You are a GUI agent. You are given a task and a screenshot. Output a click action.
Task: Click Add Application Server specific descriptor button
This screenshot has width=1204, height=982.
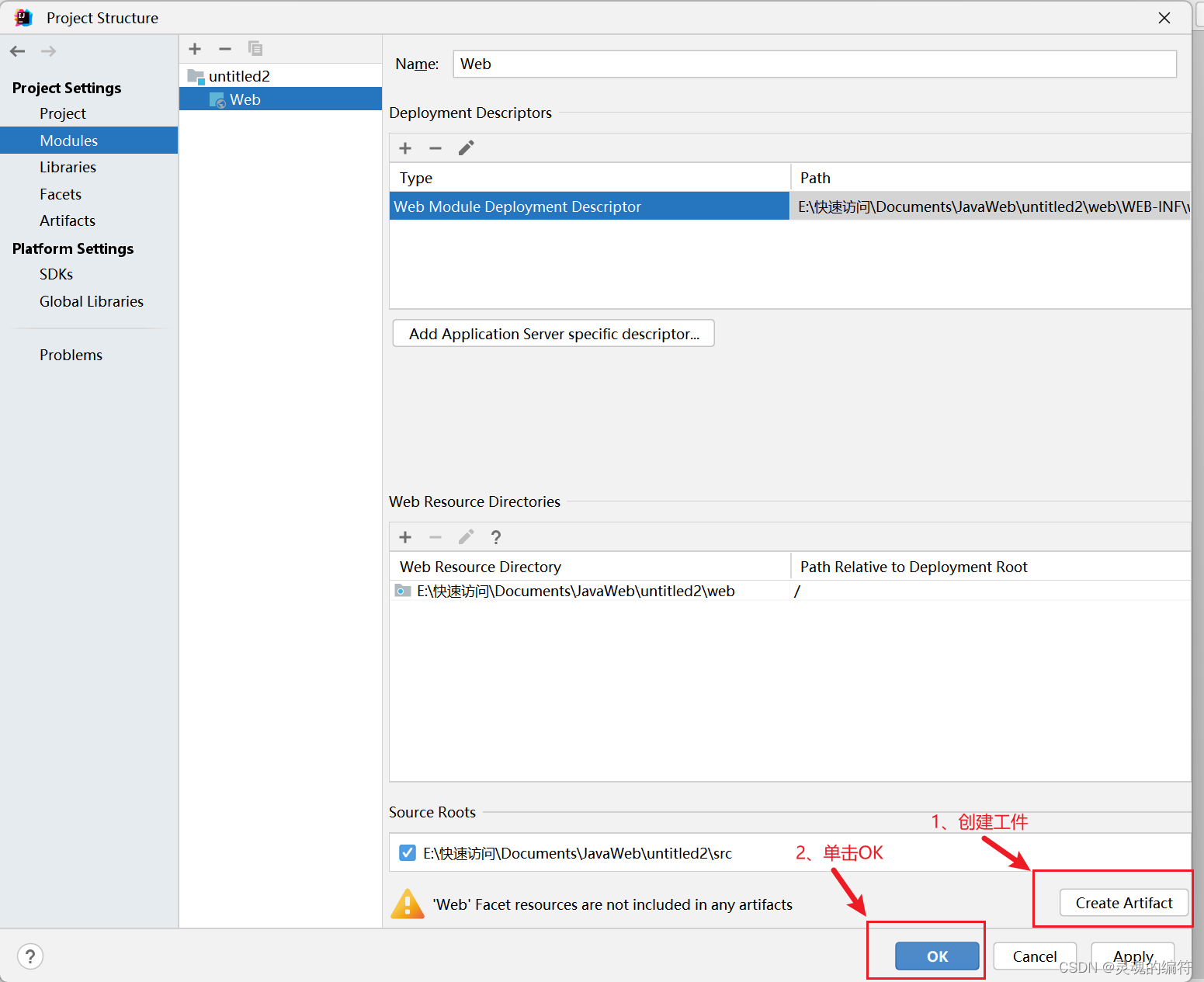coord(553,334)
